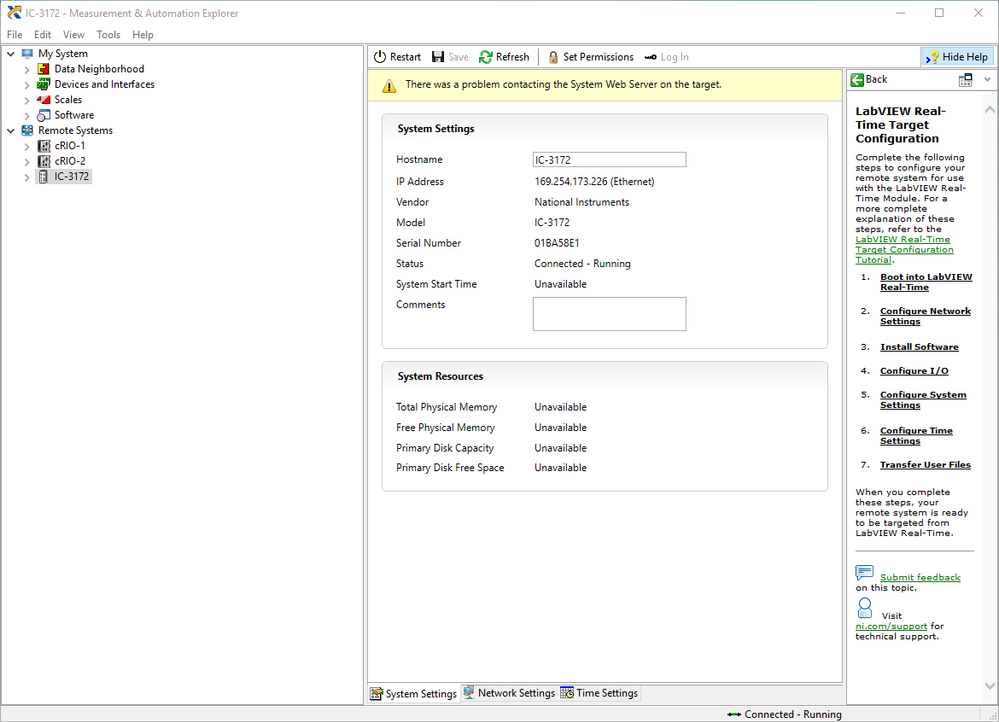Click the cRIO-1 device icon
The width and height of the screenshot is (999, 722).
click(44, 146)
